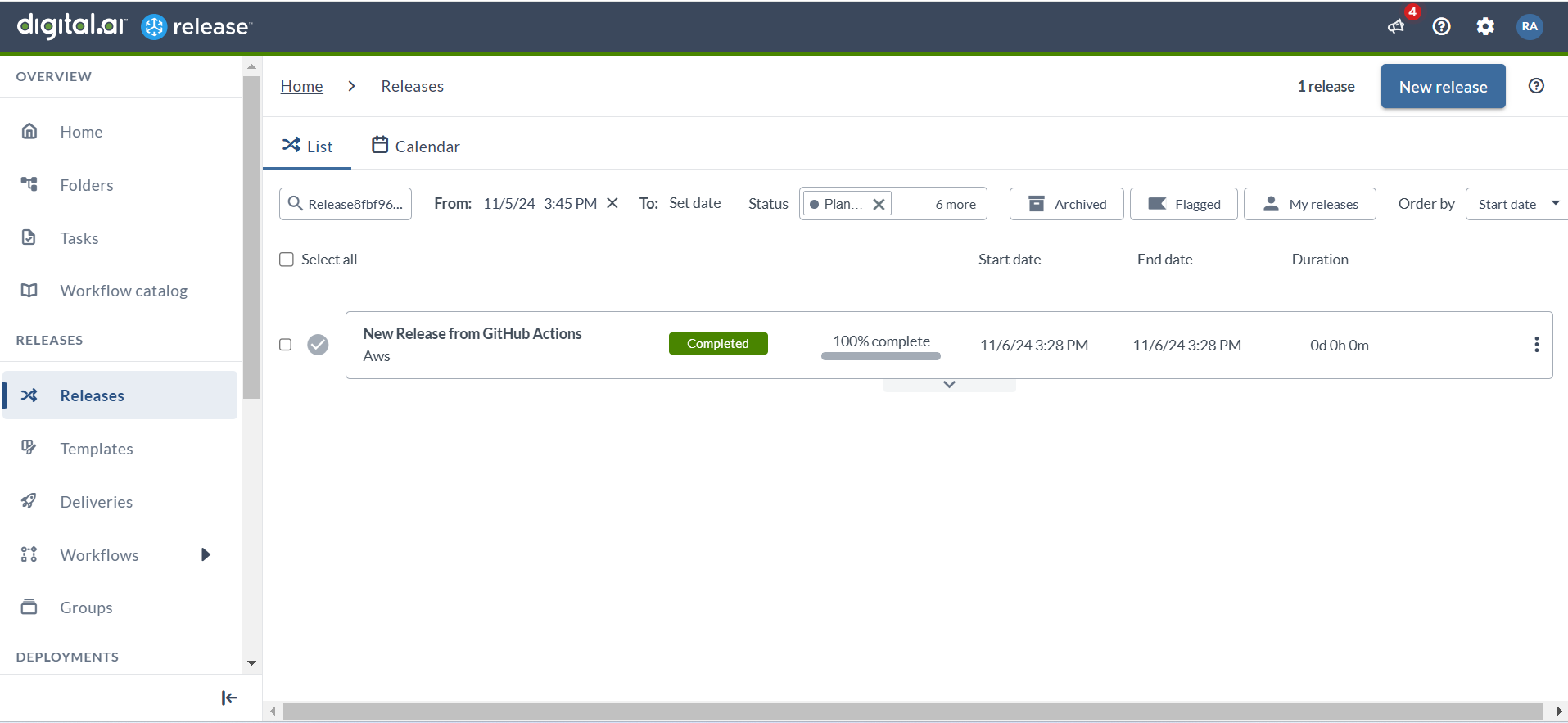Viewport: 1568px width, 723px height.
Task: Toggle the Archived filter
Action: click(1066, 204)
